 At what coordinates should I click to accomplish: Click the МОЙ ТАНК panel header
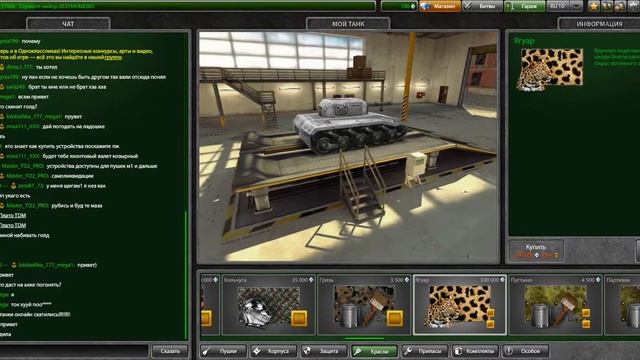pos(348,24)
